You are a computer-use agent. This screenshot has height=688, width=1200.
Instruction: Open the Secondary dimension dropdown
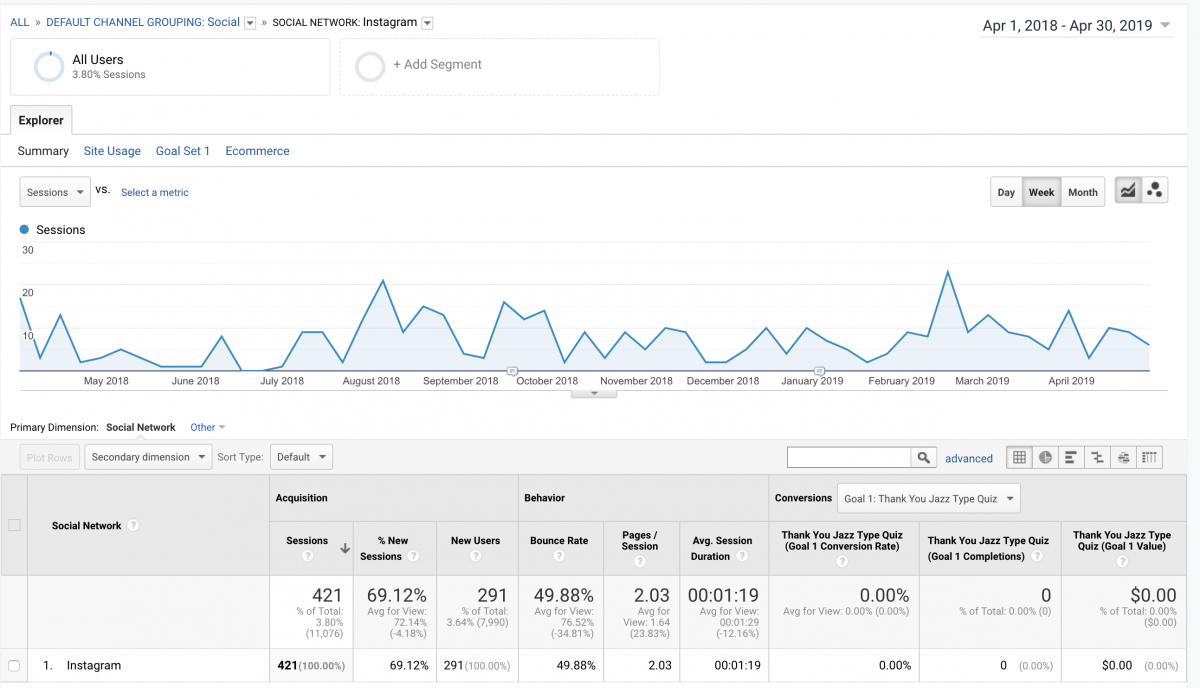pos(148,457)
